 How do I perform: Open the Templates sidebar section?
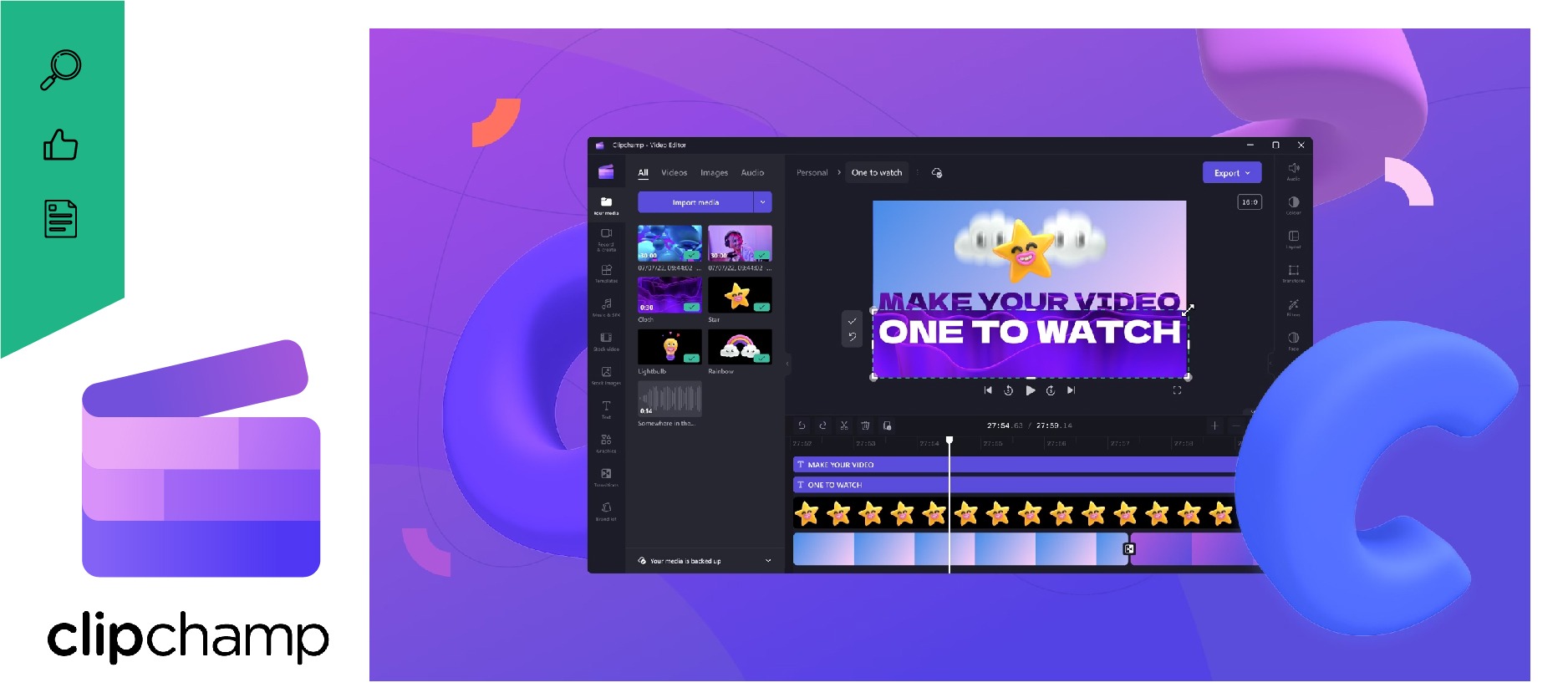click(606, 273)
